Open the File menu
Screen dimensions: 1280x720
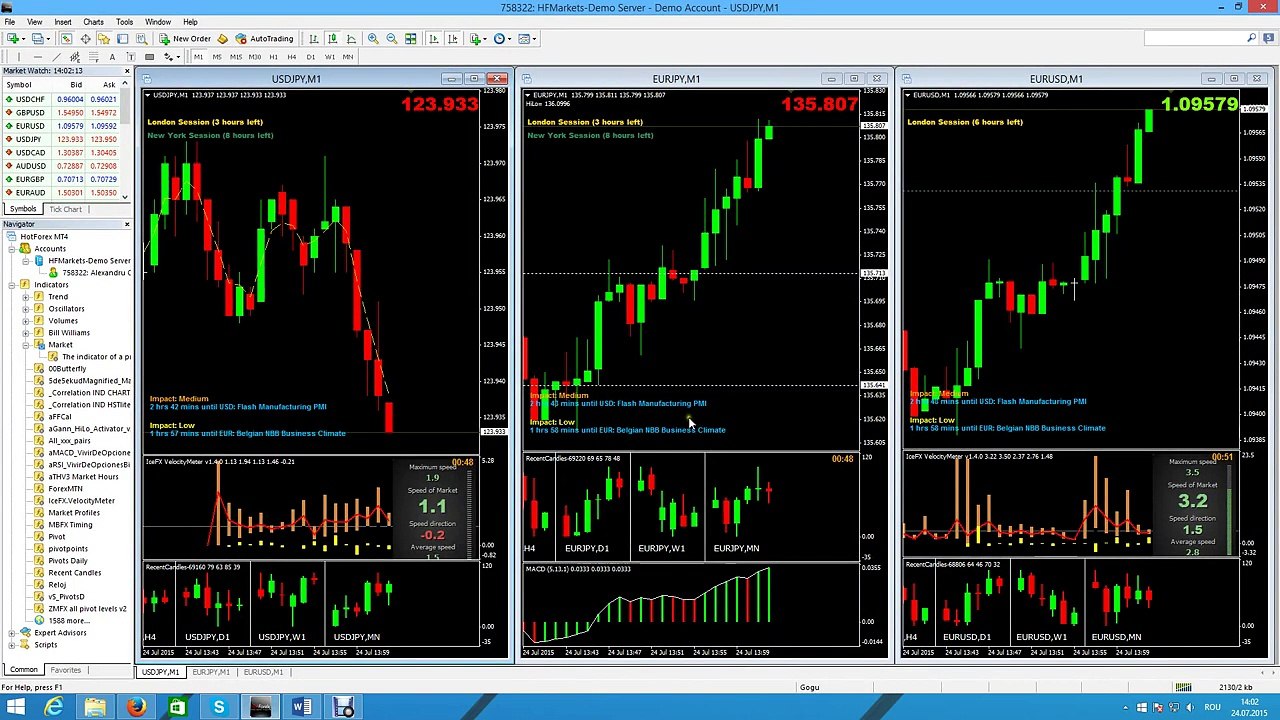[9, 21]
